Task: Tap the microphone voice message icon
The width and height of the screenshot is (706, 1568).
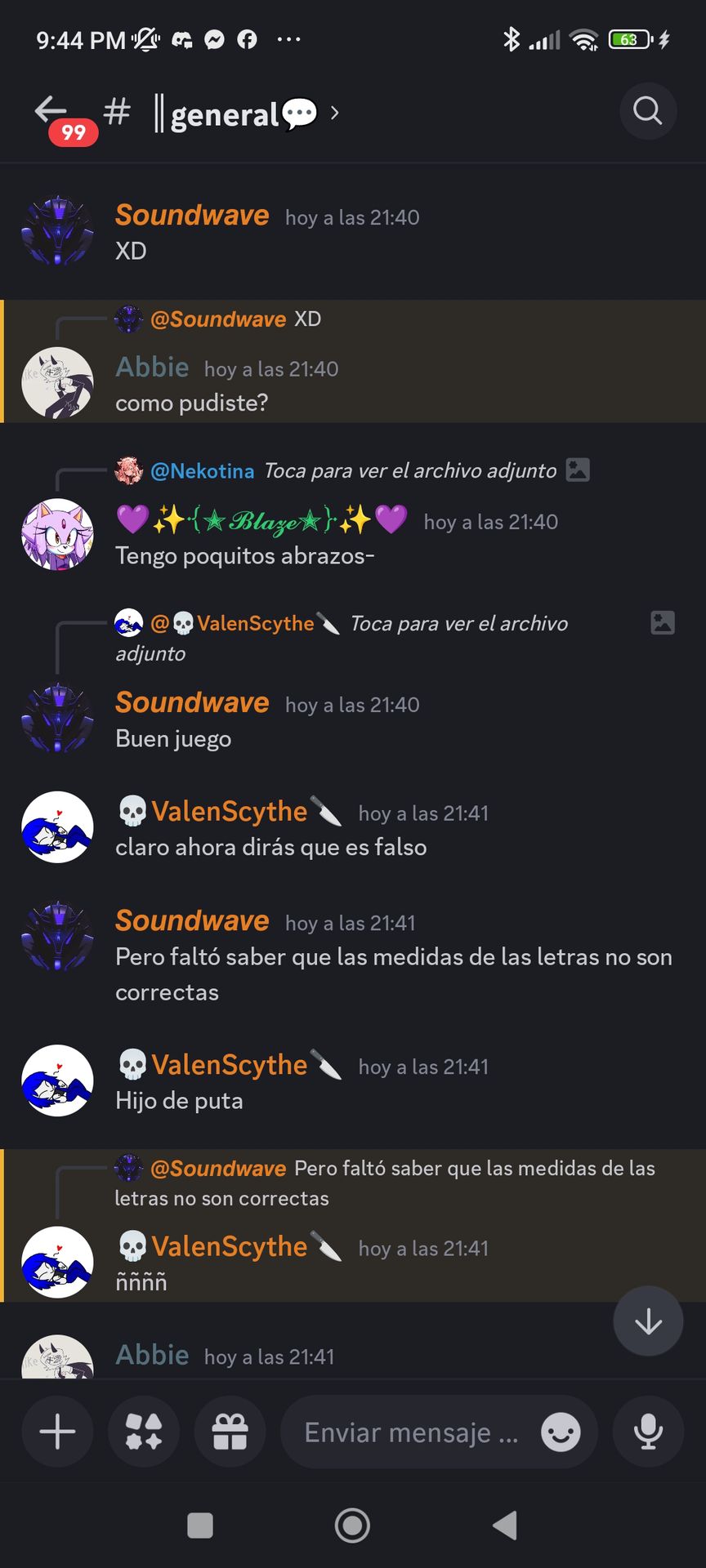Action: (648, 1432)
